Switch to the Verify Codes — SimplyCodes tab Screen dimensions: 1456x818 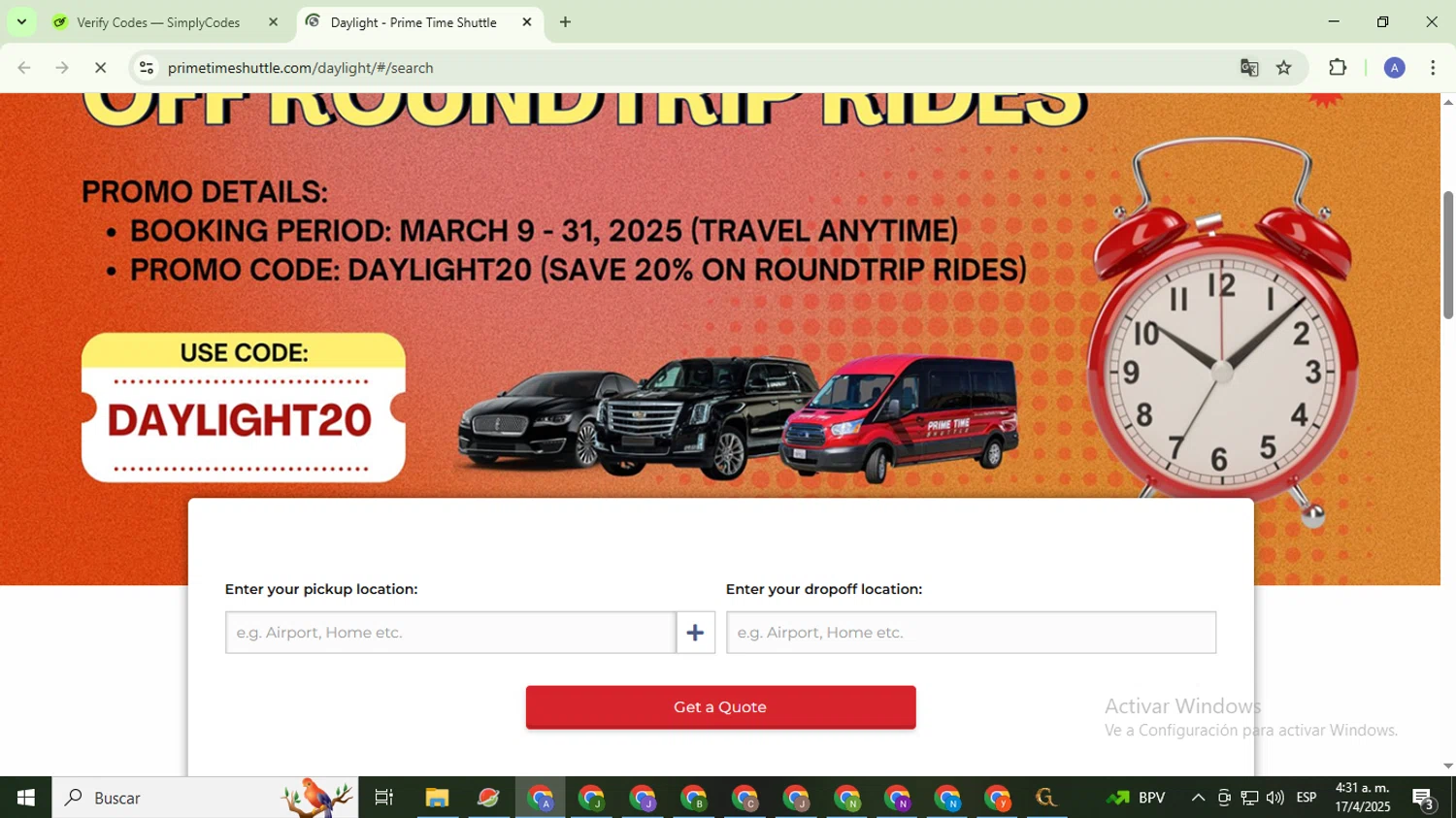(x=161, y=22)
